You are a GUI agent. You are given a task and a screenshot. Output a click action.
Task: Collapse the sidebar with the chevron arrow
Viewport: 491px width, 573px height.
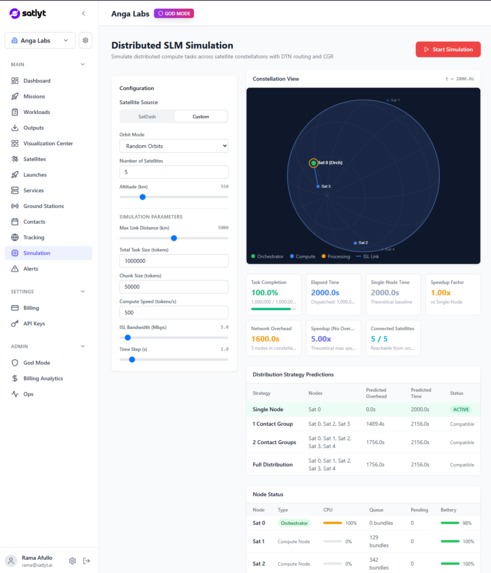pyautogui.click(x=83, y=14)
